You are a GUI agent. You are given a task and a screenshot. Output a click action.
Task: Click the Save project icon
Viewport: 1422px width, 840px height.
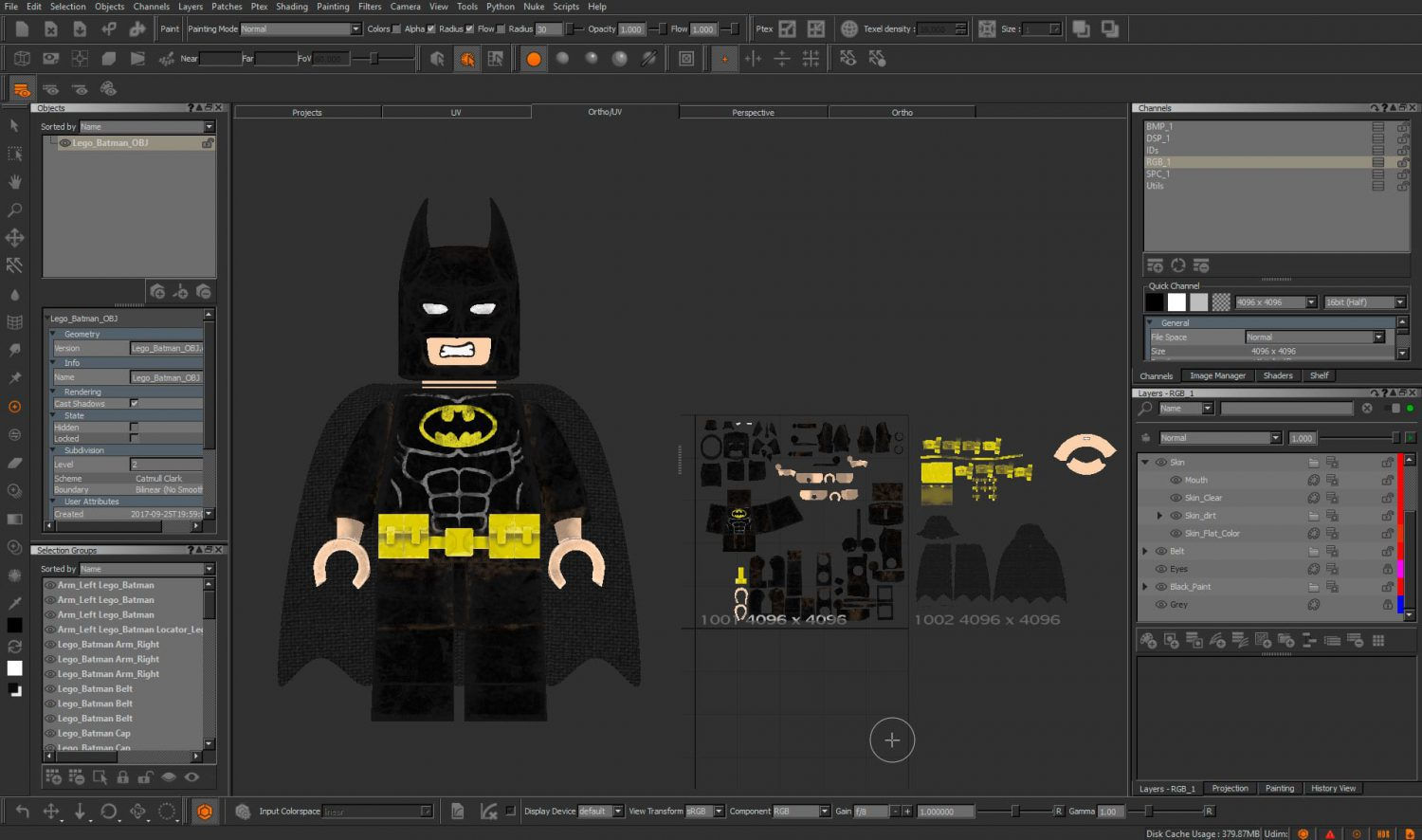pyautogui.click(x=80, y=29)
